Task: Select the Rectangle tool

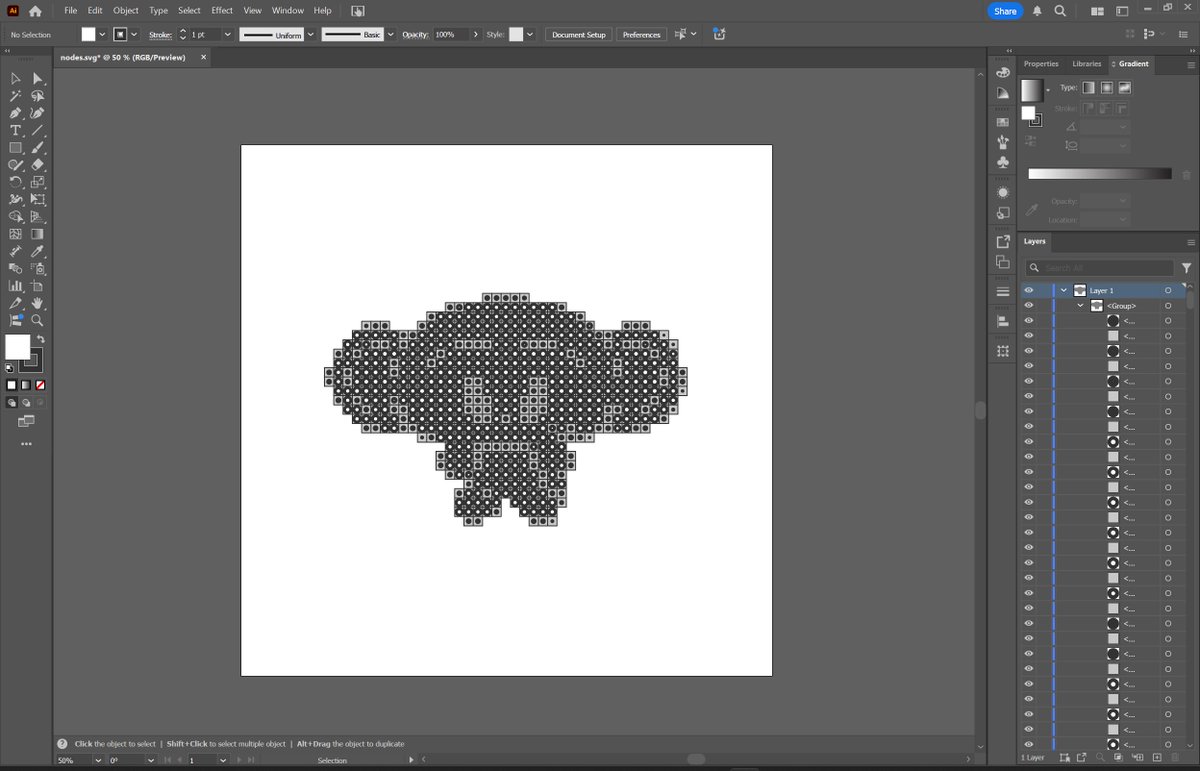Action: pyautogui.click(x=16, y=147)
